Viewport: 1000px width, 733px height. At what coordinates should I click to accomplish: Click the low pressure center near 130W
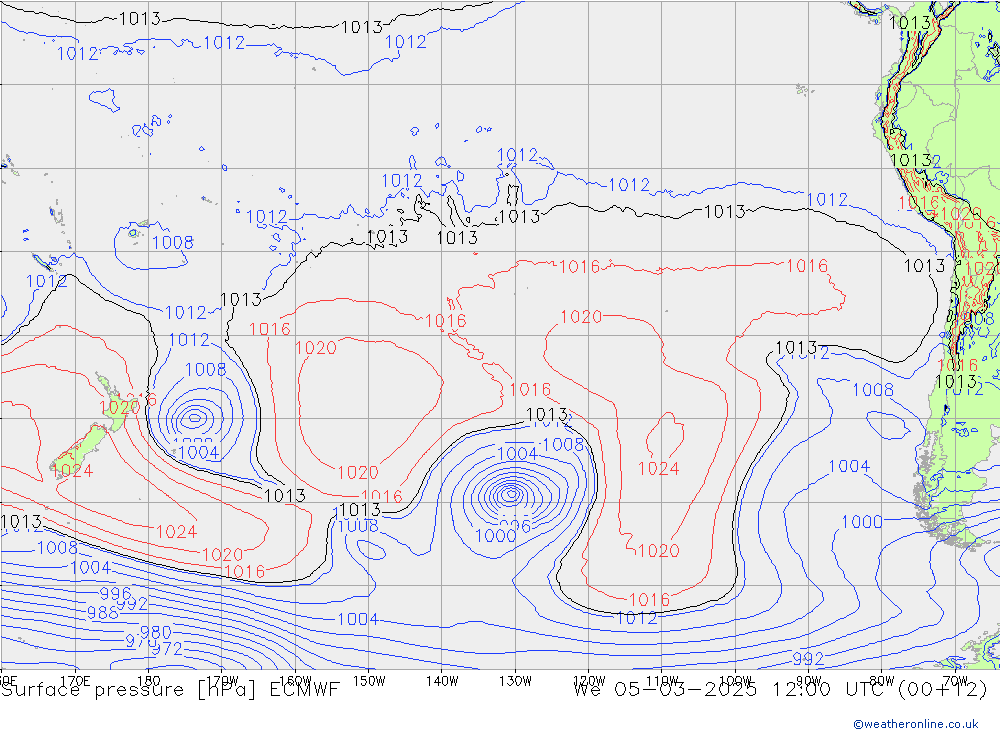click(511, 492)
